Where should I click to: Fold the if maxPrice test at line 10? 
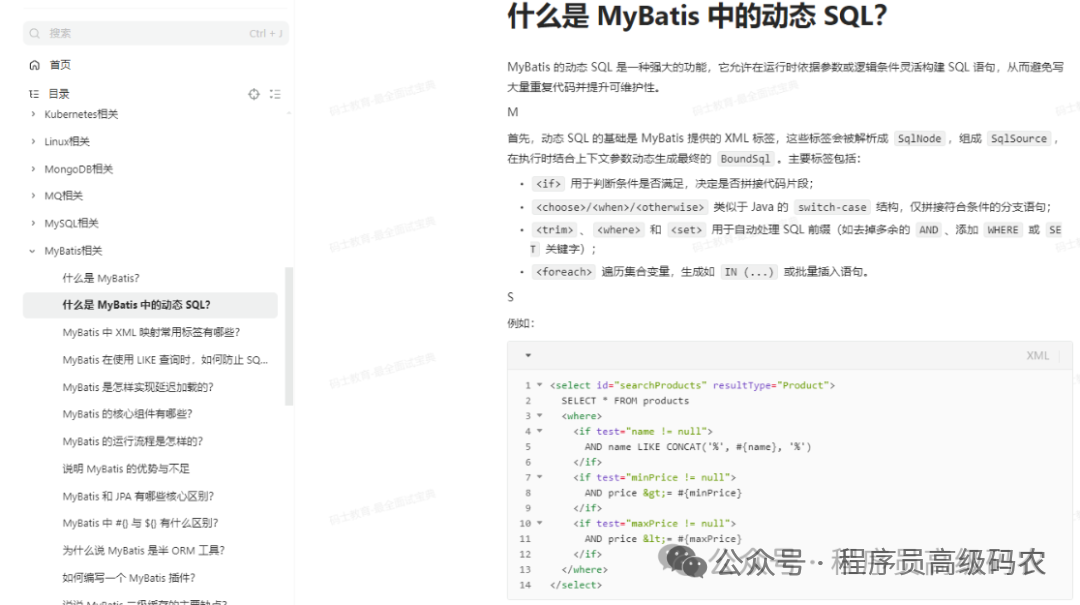point(539,523)
